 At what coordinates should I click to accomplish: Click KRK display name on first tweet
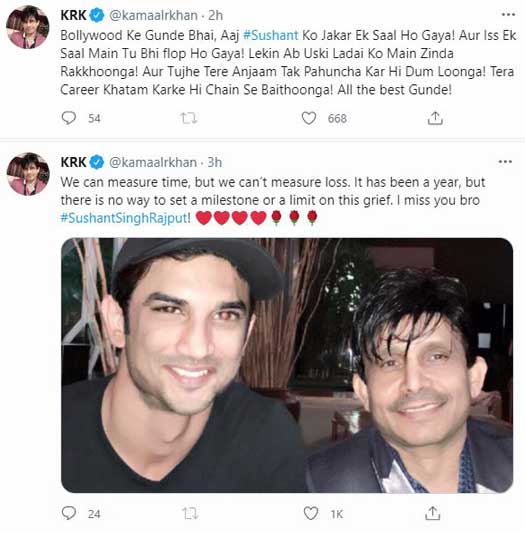pos(73,16)
